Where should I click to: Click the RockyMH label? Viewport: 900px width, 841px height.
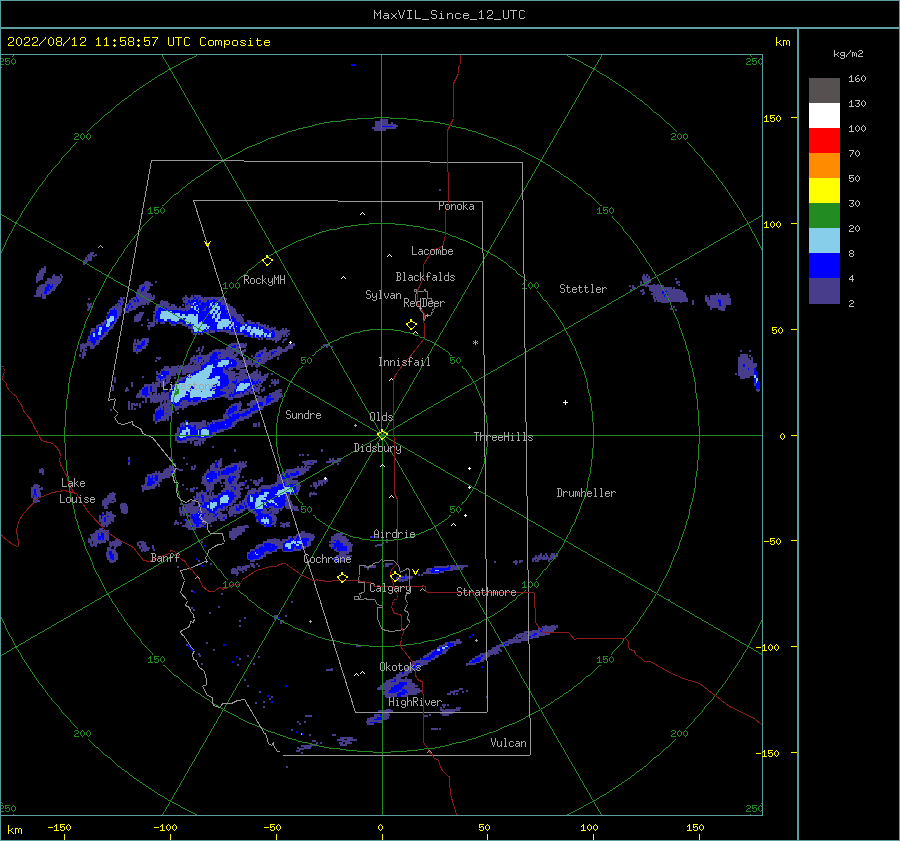click(x=264, y=280)
